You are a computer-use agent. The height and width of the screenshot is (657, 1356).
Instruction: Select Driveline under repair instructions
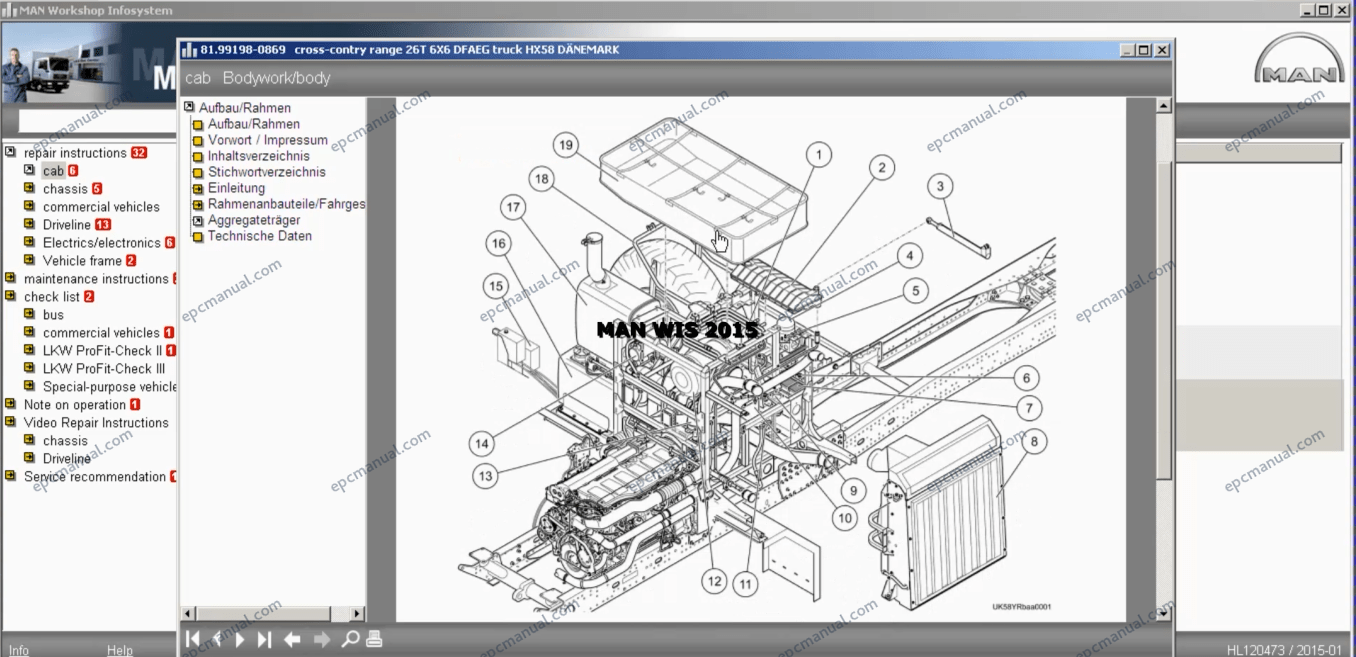pos(67,225)
